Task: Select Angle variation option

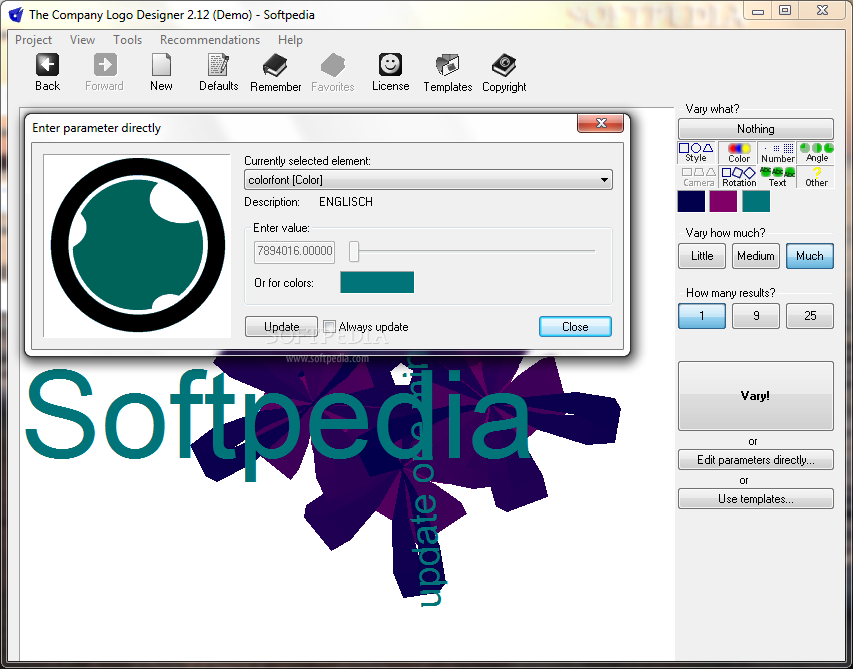Action: tap(817, 152)
